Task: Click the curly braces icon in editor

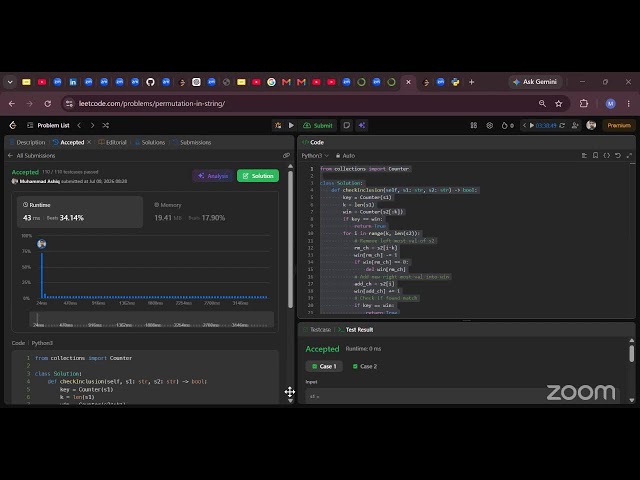Action: (x=607, y=156)
